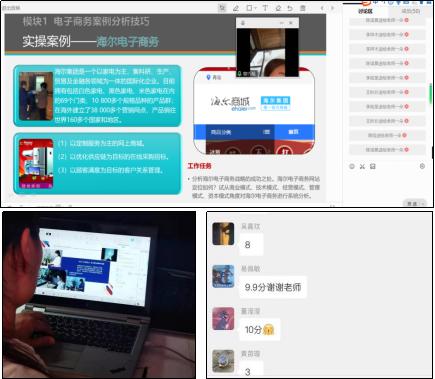Open the shape tool dropdown arrow
The width and height of the screenshot is (435, 379).
256,8
